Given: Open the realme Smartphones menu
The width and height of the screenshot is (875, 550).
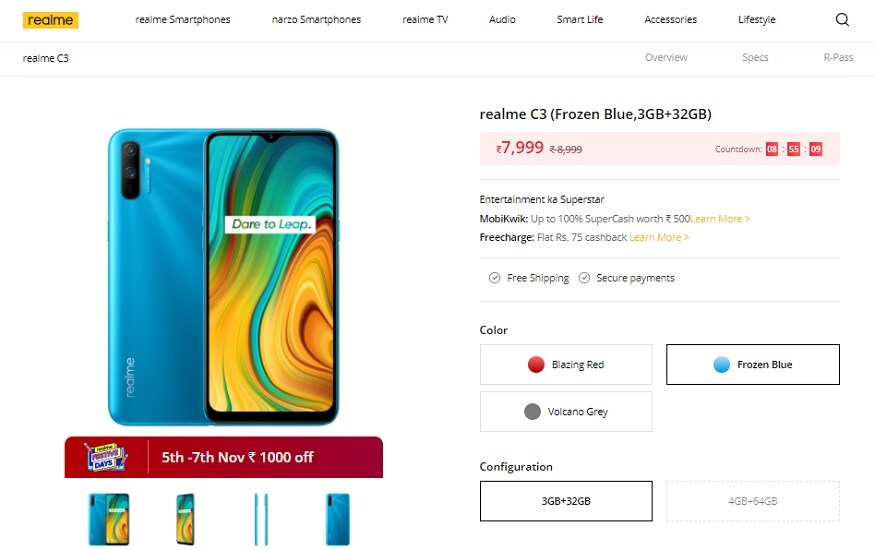Looking at the screenshot, I should 182,20.
